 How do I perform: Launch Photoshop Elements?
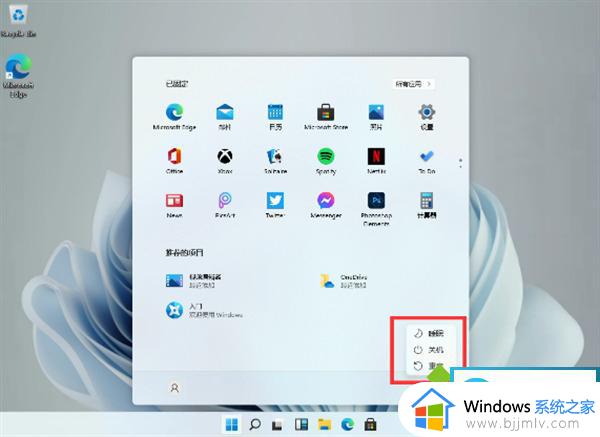tap(376, 209)
